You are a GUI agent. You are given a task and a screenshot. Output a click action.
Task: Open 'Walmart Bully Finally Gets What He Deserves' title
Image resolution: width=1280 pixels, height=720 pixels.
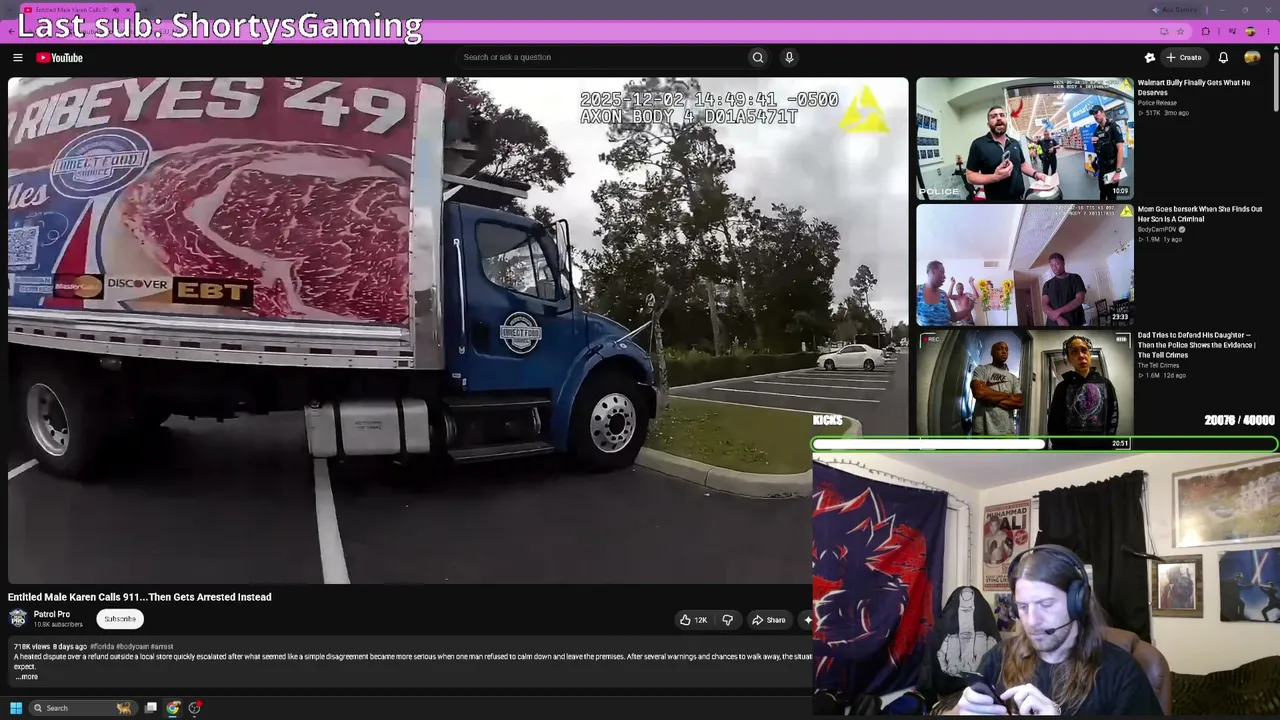1194,88
